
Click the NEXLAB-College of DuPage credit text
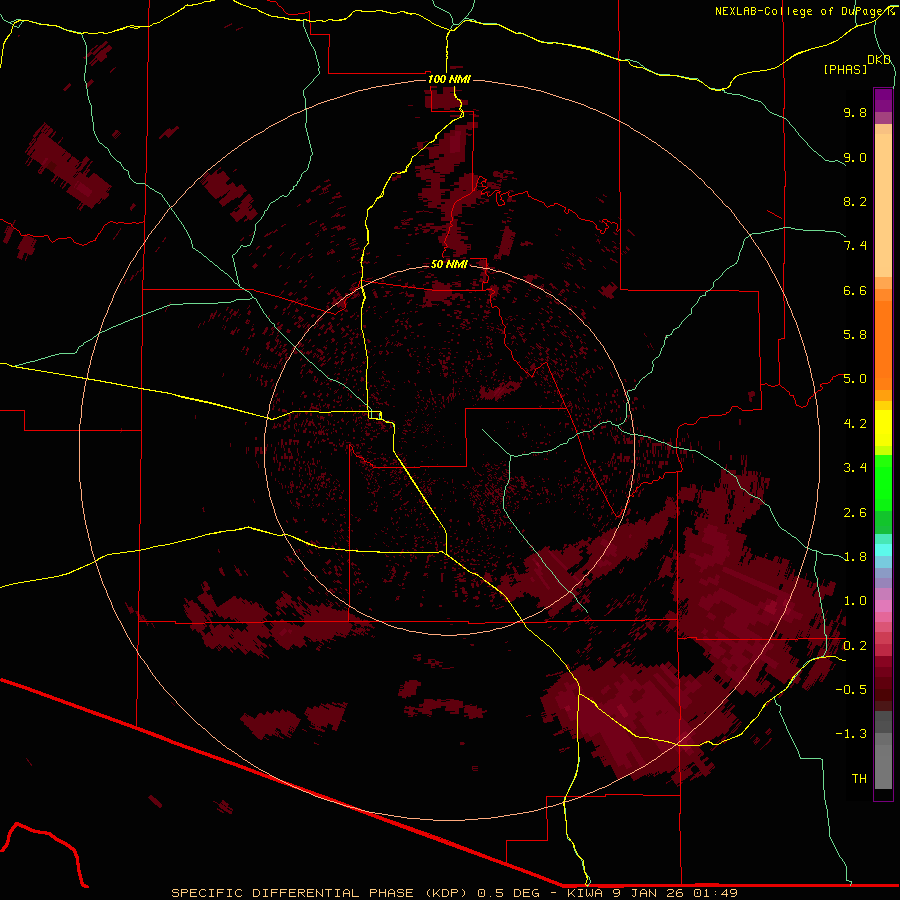coord(804,11)
